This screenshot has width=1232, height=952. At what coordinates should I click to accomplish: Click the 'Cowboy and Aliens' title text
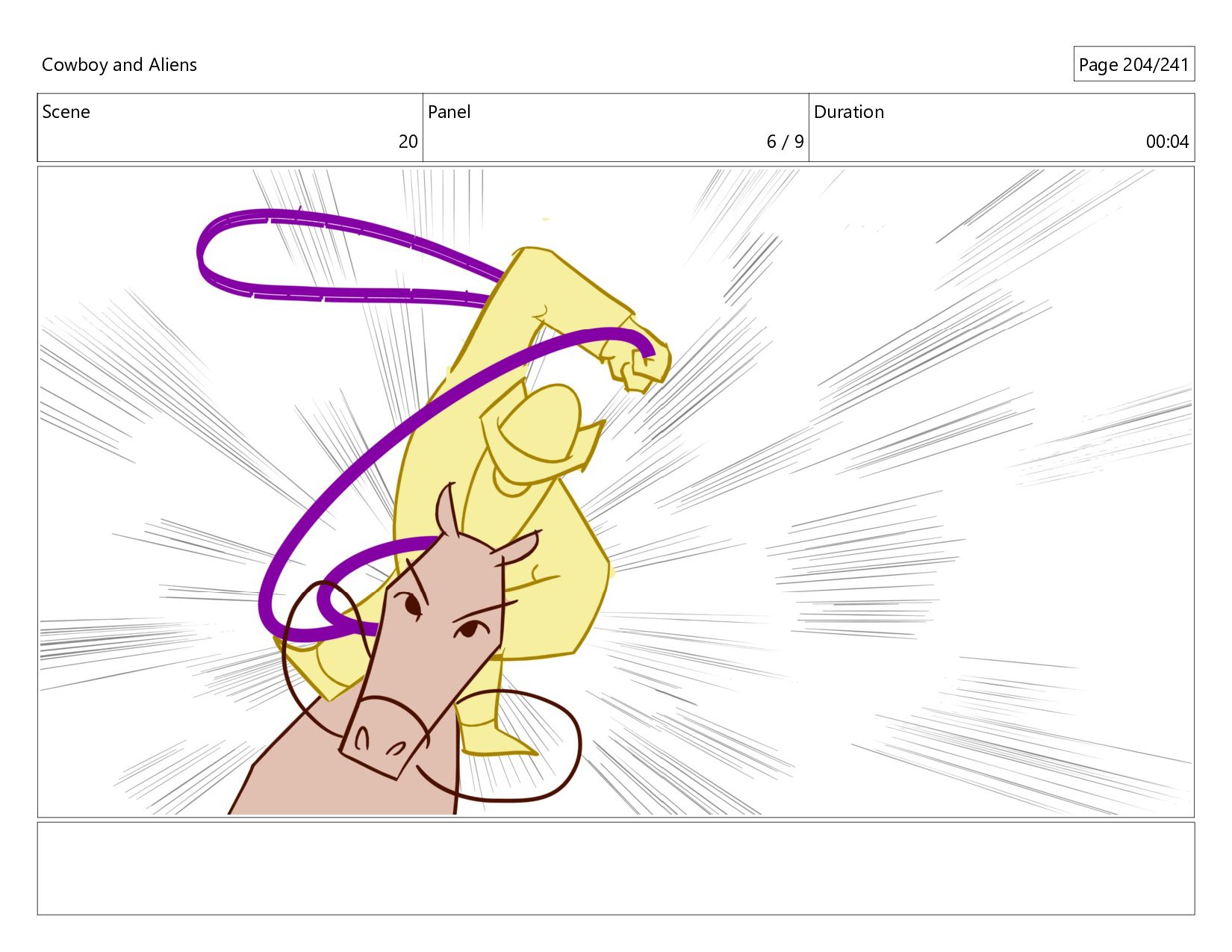click(119, 65)
